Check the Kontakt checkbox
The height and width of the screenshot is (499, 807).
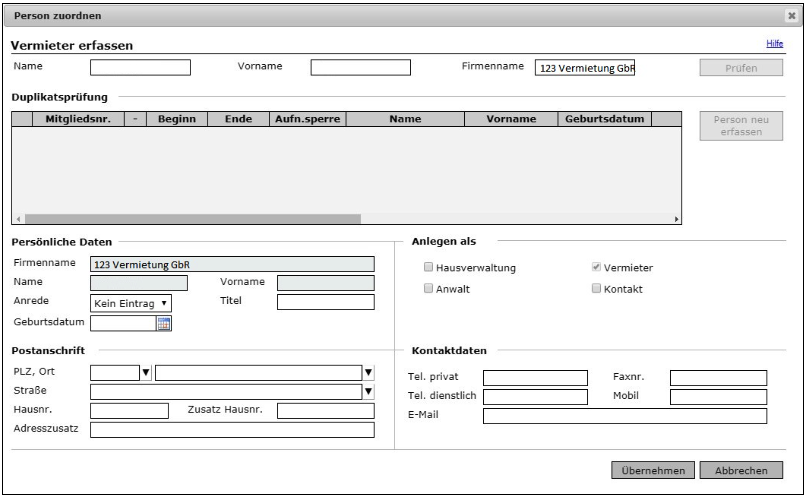596,289
